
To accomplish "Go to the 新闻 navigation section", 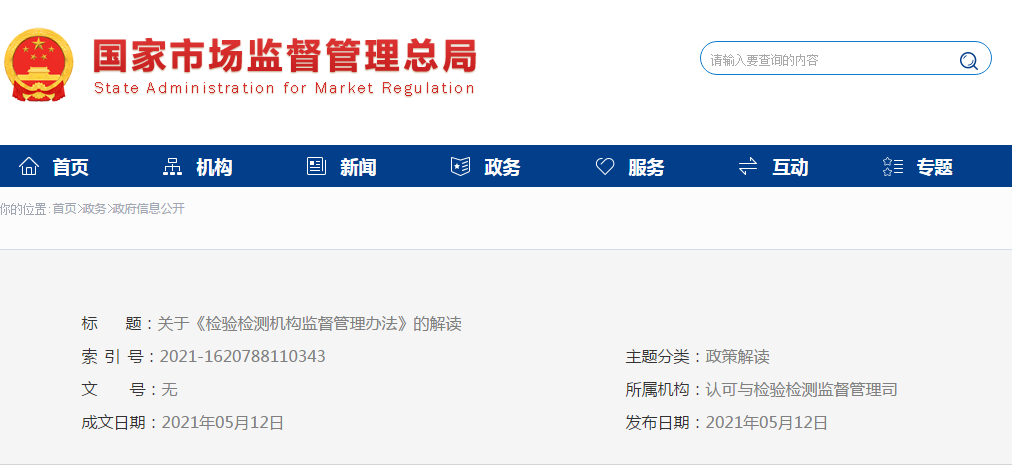I will [x=358, y=168].
